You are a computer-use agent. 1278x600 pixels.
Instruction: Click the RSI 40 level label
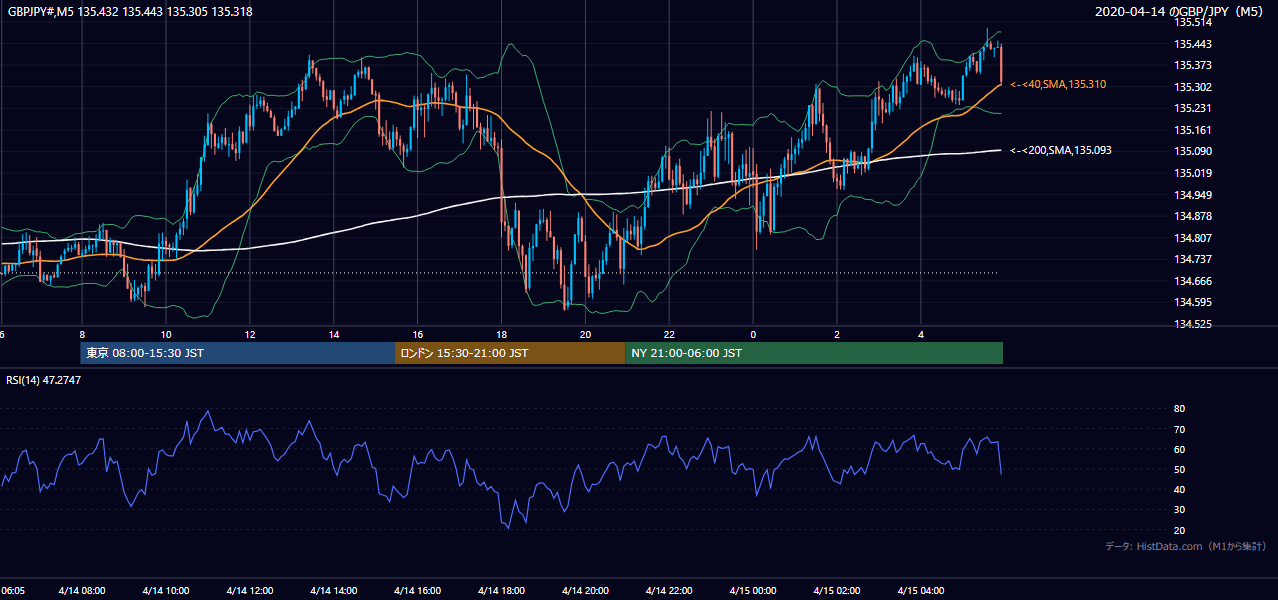tap(1179, 489)
